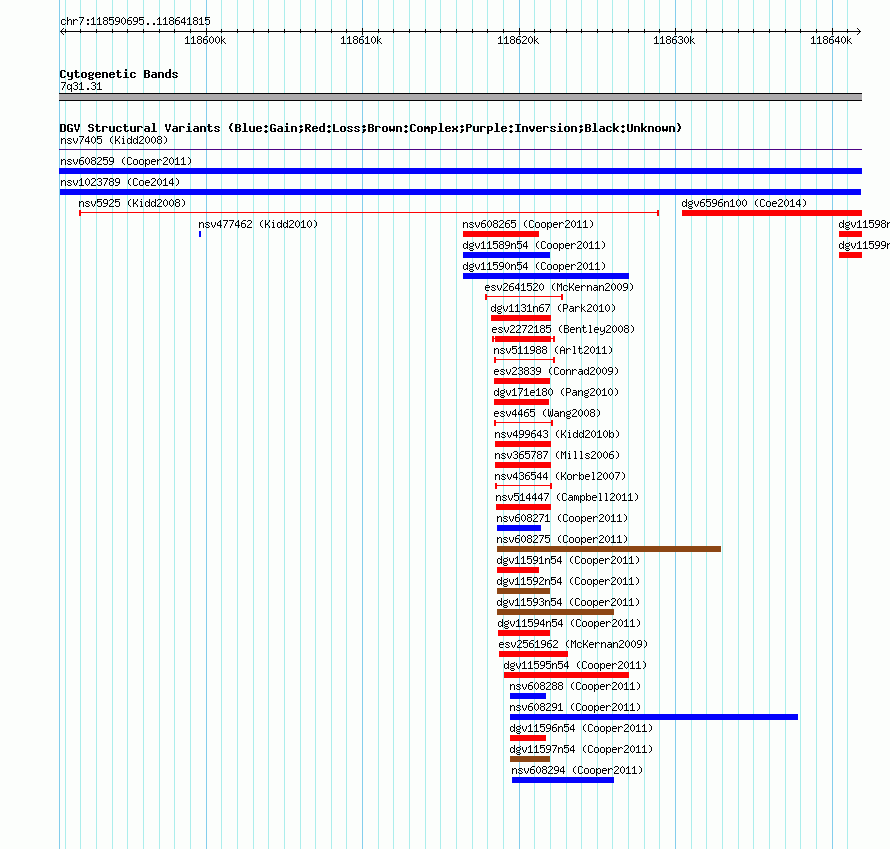The image size is (890, 849).
Task: Click the nsv7405 (Kidd2008) variant label
Action: (114, 140)
